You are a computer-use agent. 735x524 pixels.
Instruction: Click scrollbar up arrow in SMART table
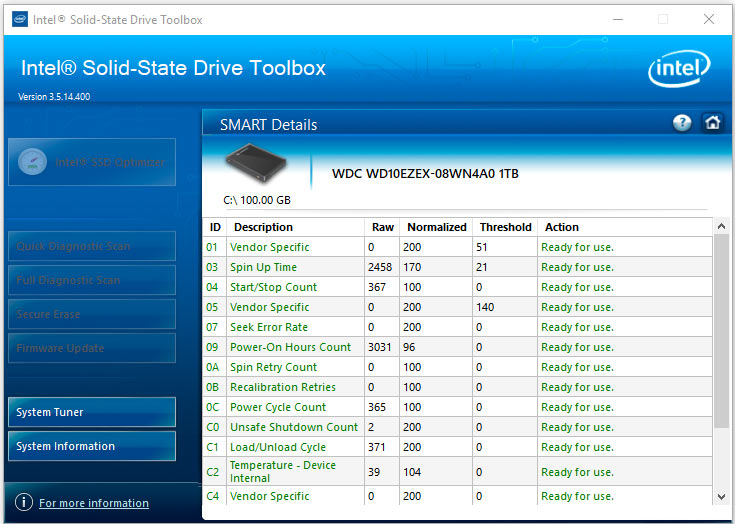(x=721, y=227)
